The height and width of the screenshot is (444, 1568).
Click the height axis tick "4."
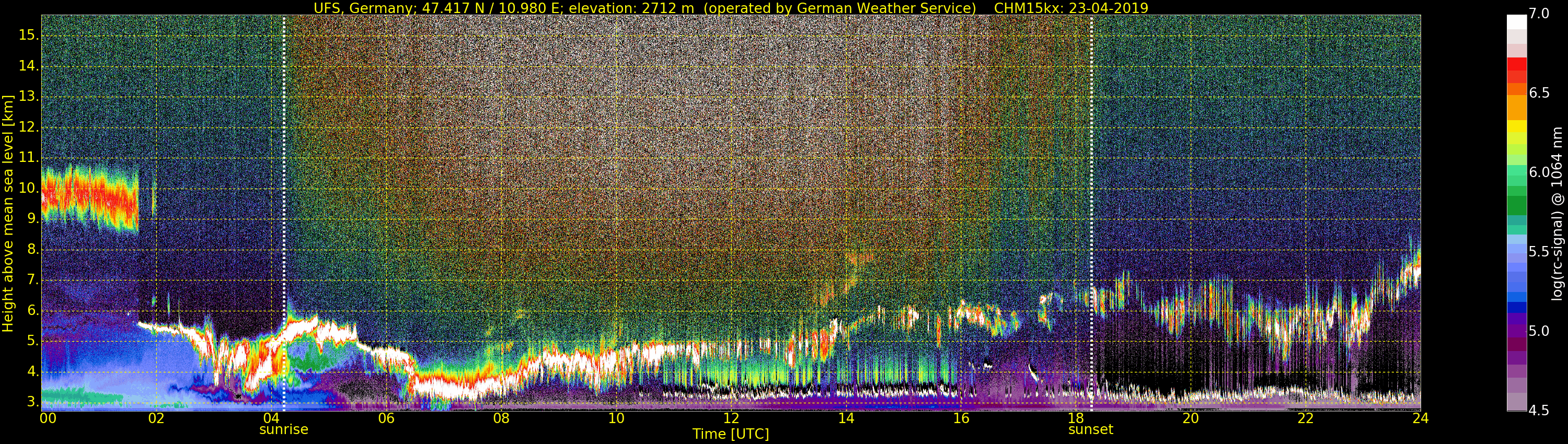32,371
